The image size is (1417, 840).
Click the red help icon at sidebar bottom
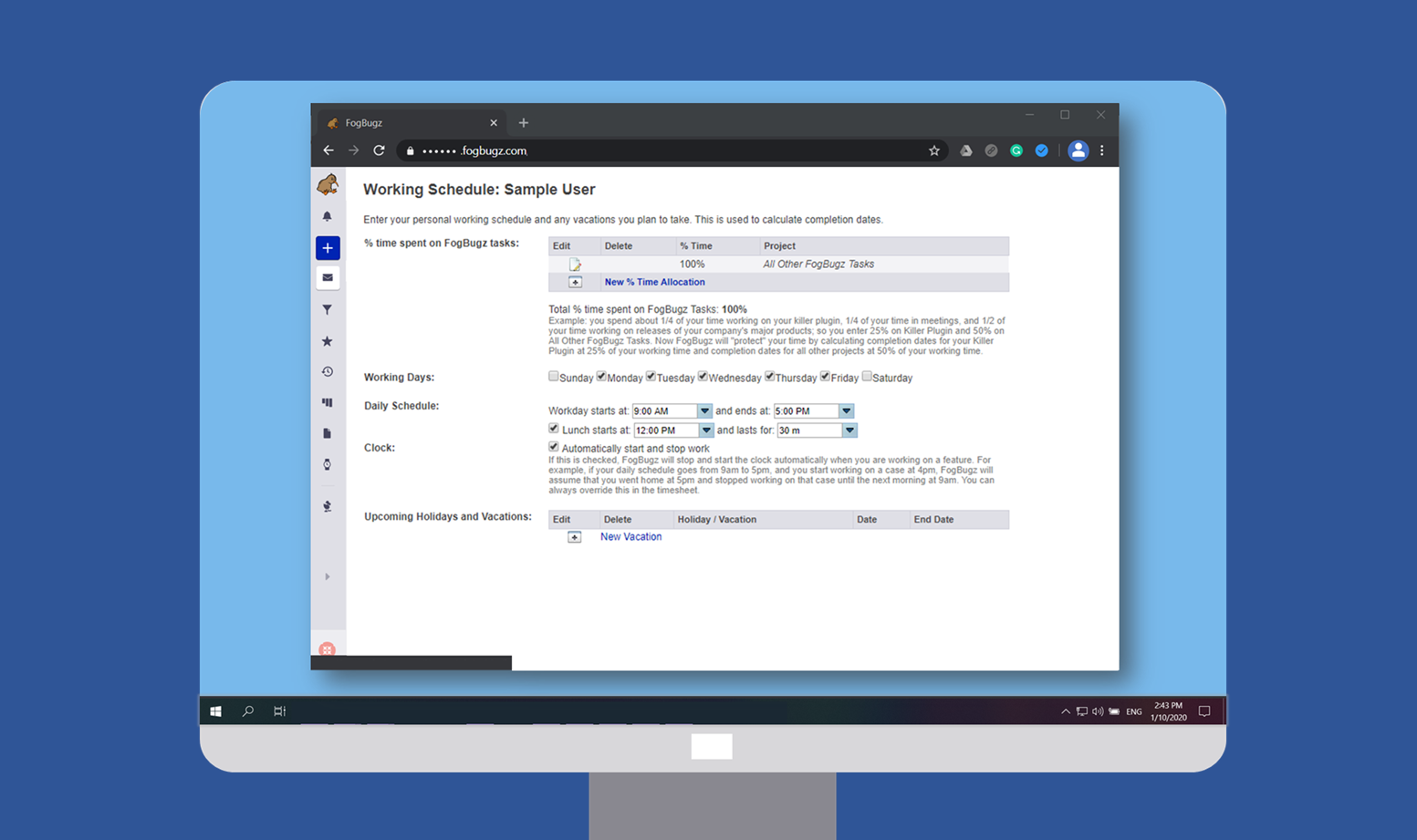tap(328, 649)
